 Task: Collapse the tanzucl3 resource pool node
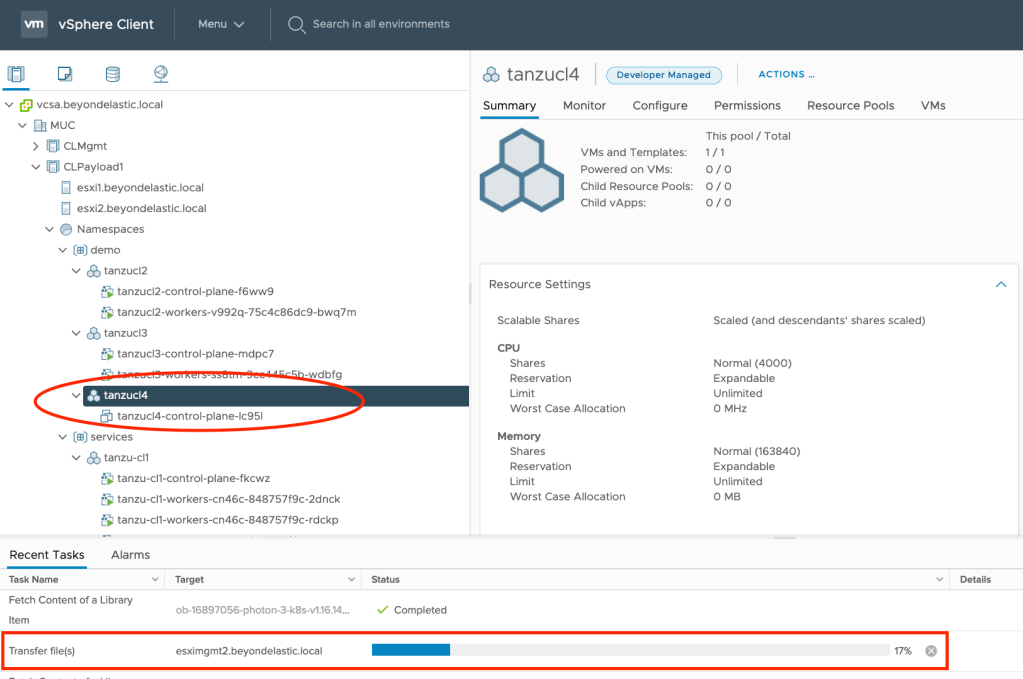pyautogui.click(x=76, y=333)
